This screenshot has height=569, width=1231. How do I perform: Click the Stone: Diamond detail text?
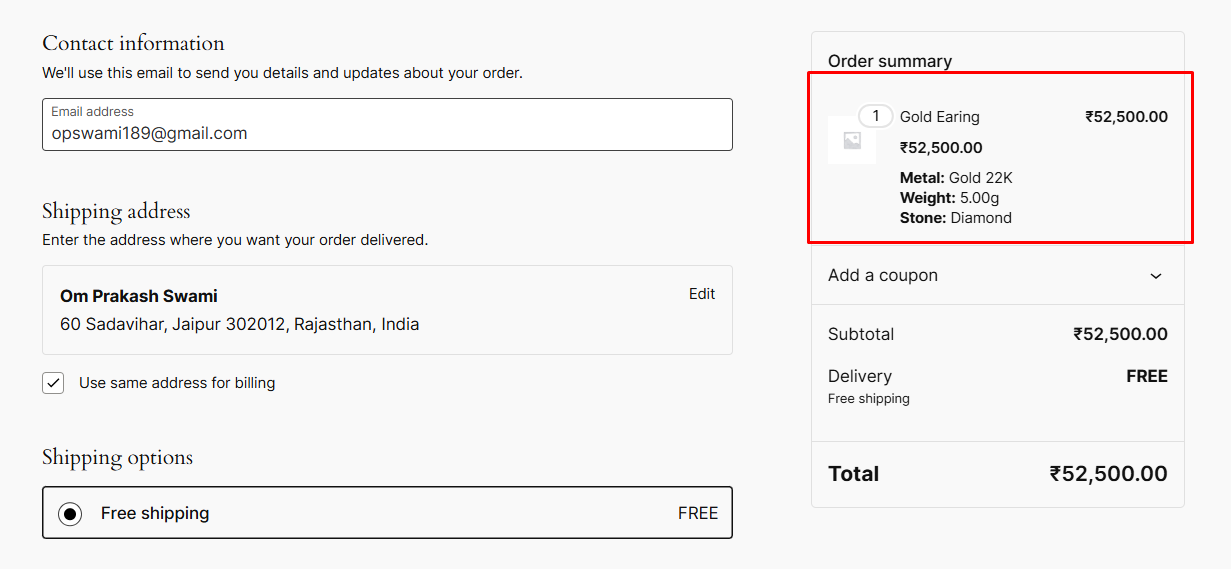pyautogui.click(x=956, y=218)
